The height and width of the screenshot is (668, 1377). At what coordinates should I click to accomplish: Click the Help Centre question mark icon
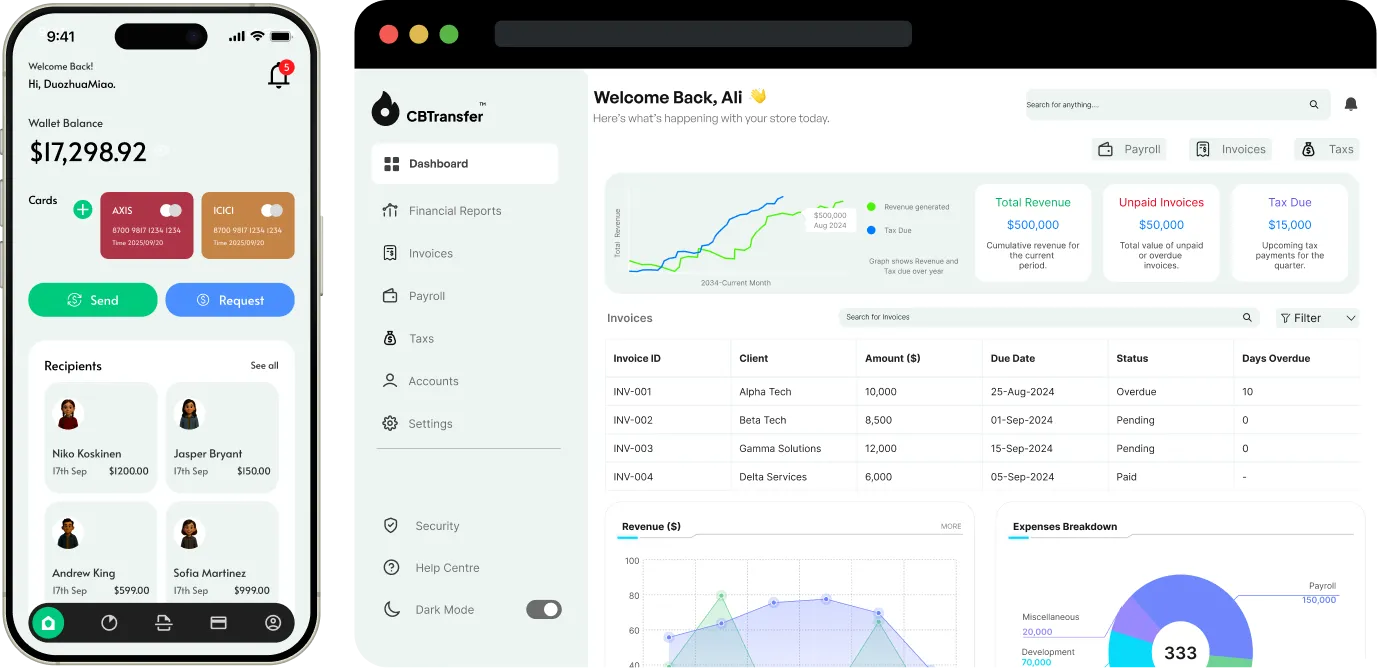pos(391,567)
